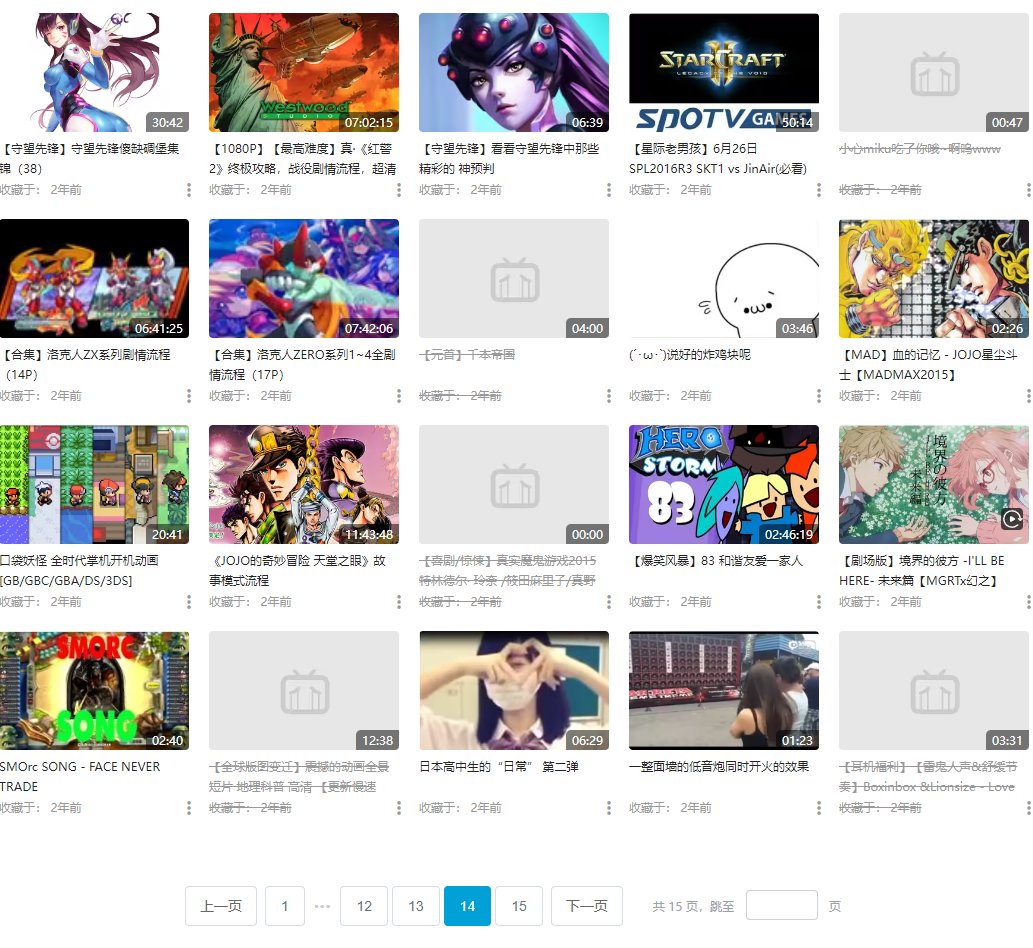The width and height of the screenshot is (1033, 948).
Task: Open title link 【守望先锋】守望先锋傻缺碉堡集锦
Action: (x=90, y=159)
